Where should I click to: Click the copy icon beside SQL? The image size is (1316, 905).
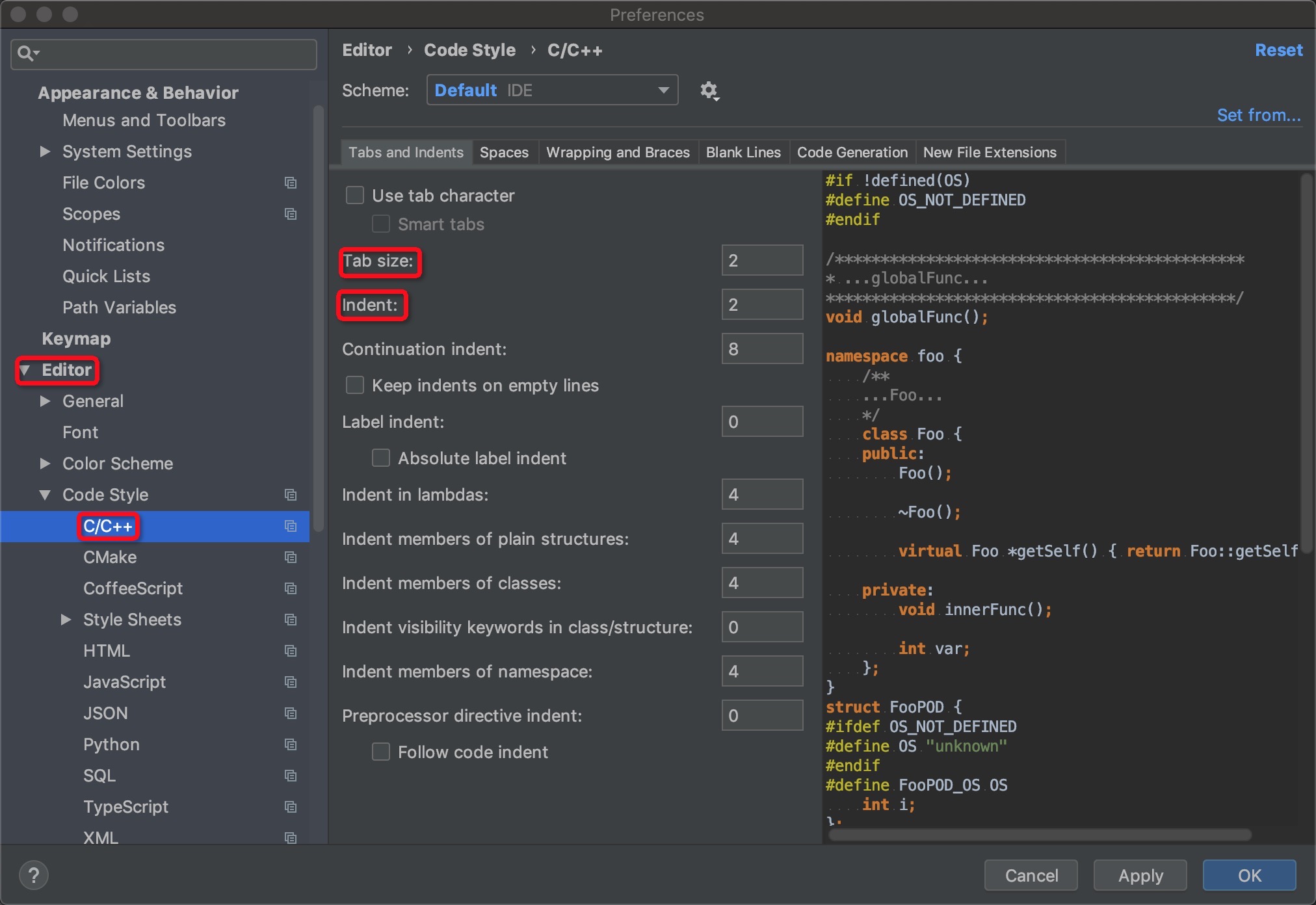click(x=291, y=776)
